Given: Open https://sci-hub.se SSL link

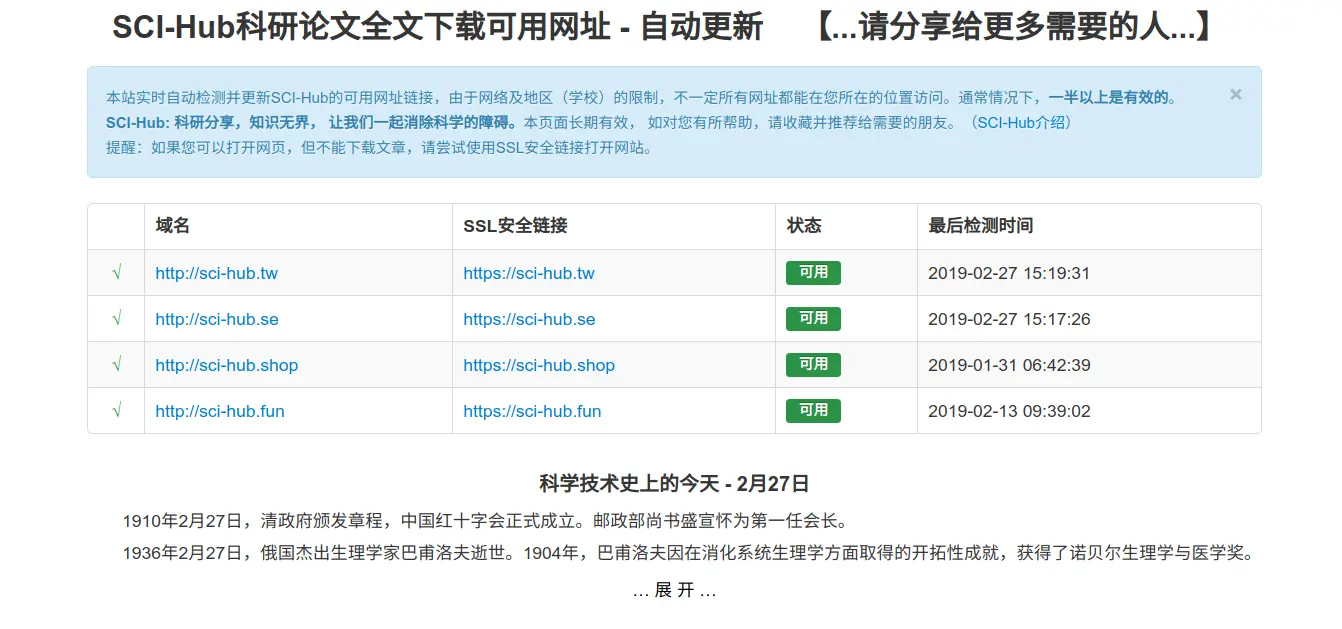Looking at the screenshot, I should pos(529,319).
